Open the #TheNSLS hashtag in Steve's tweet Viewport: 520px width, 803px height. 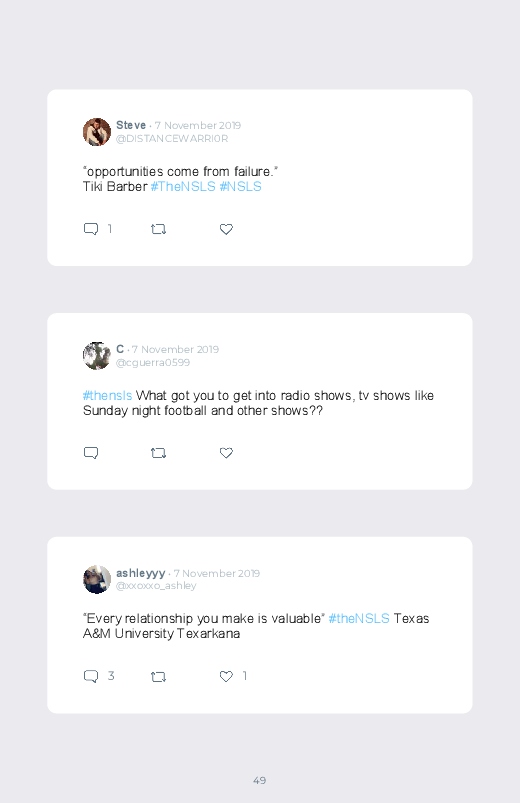coord(183,186)
